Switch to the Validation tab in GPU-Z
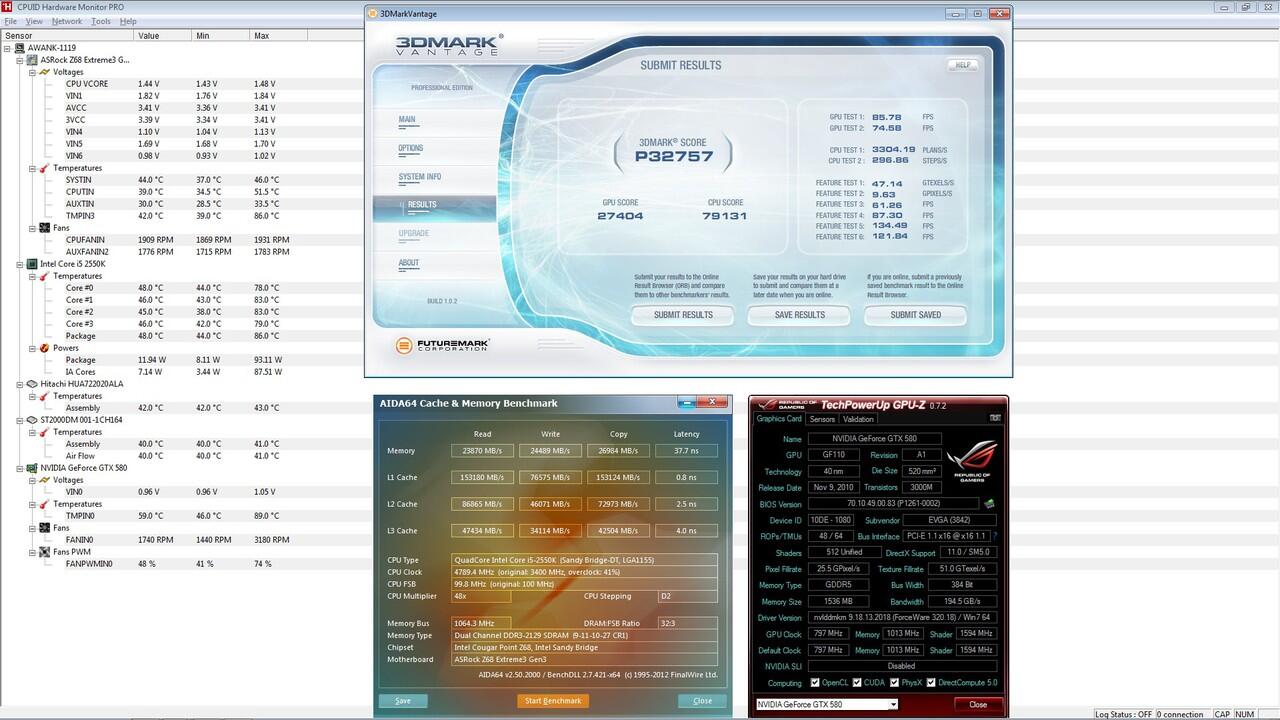Viewport: 1280px width, 720px height. [x=858, y=419]
